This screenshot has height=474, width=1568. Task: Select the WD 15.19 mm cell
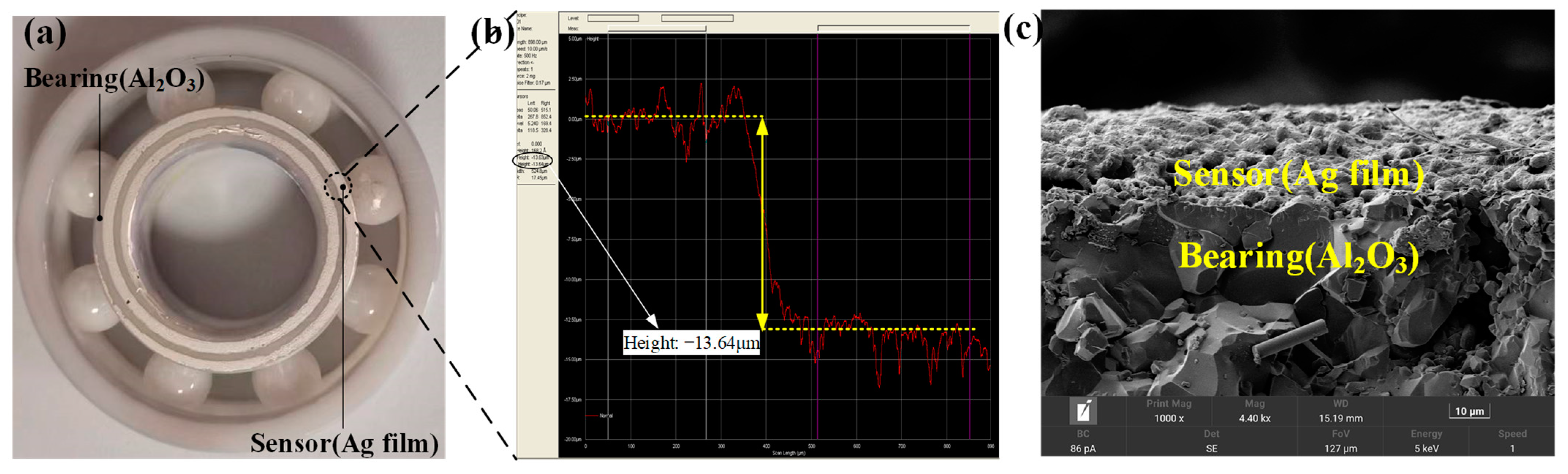(1340, 411)
